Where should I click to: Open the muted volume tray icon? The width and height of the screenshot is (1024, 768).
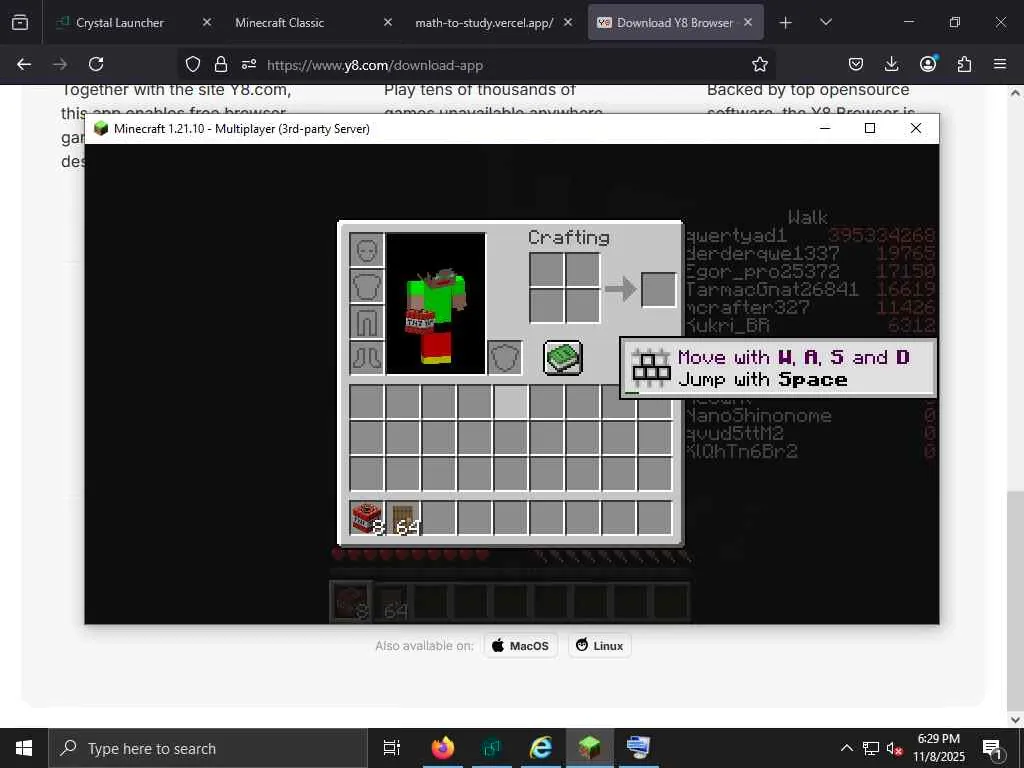pos(894,748)
